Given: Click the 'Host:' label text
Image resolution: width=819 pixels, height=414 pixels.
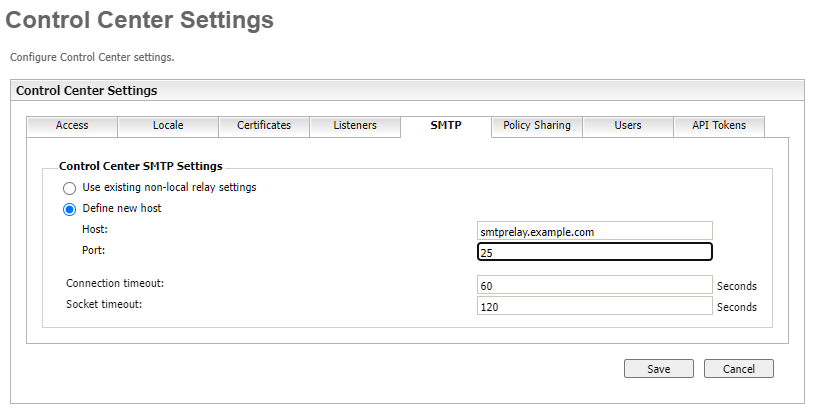Looking at the screenshot, I should 95,230.
